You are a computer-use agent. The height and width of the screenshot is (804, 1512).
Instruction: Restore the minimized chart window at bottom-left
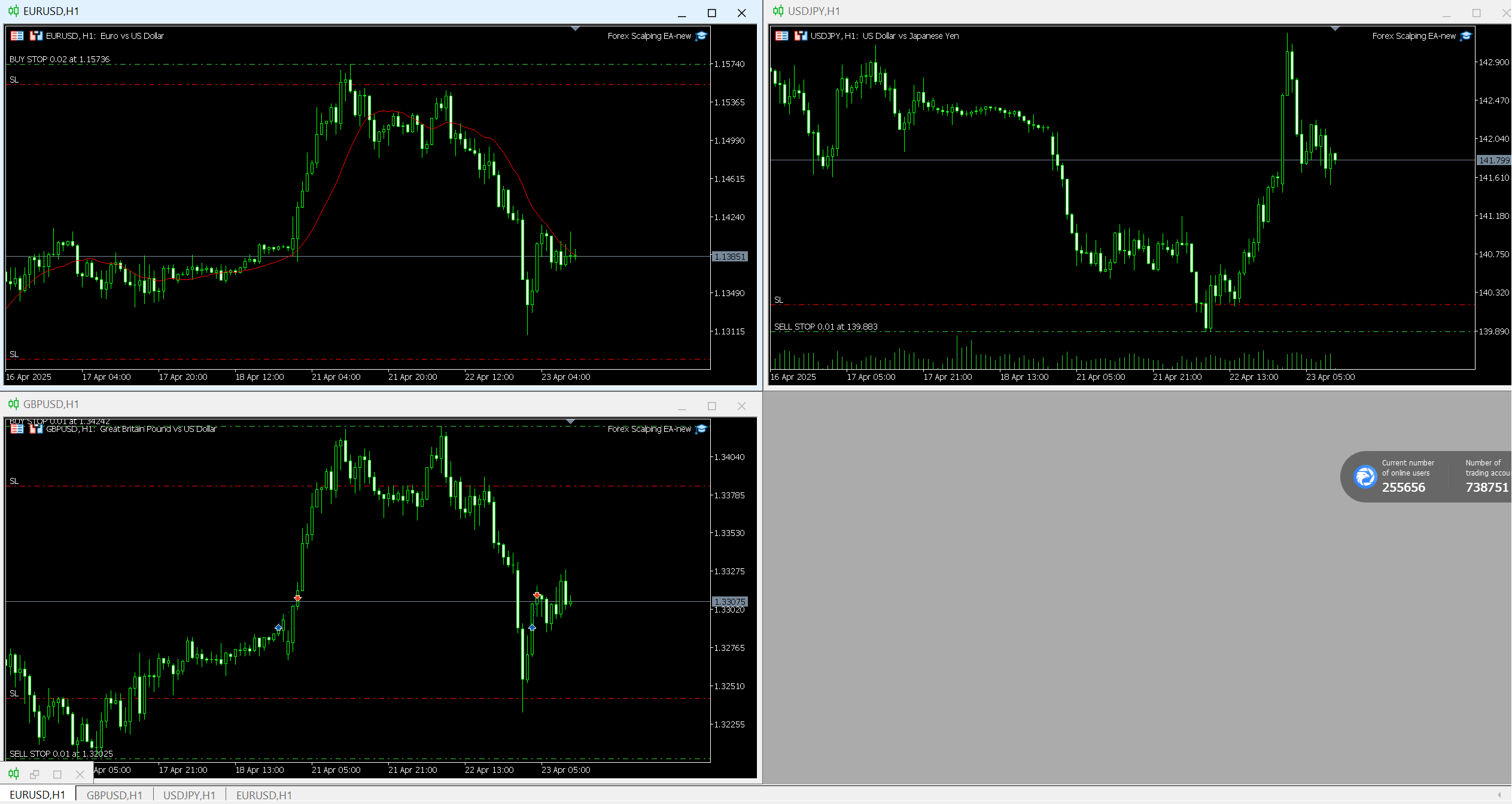(35, 774)
